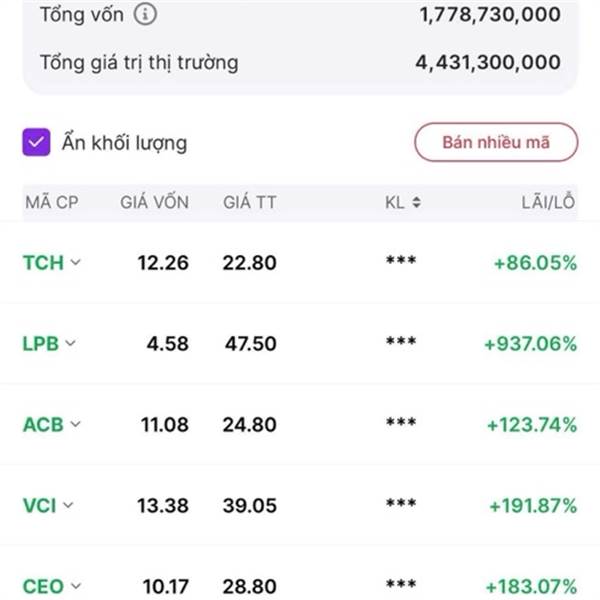Open the LPB stock ticker

point(41,344)
